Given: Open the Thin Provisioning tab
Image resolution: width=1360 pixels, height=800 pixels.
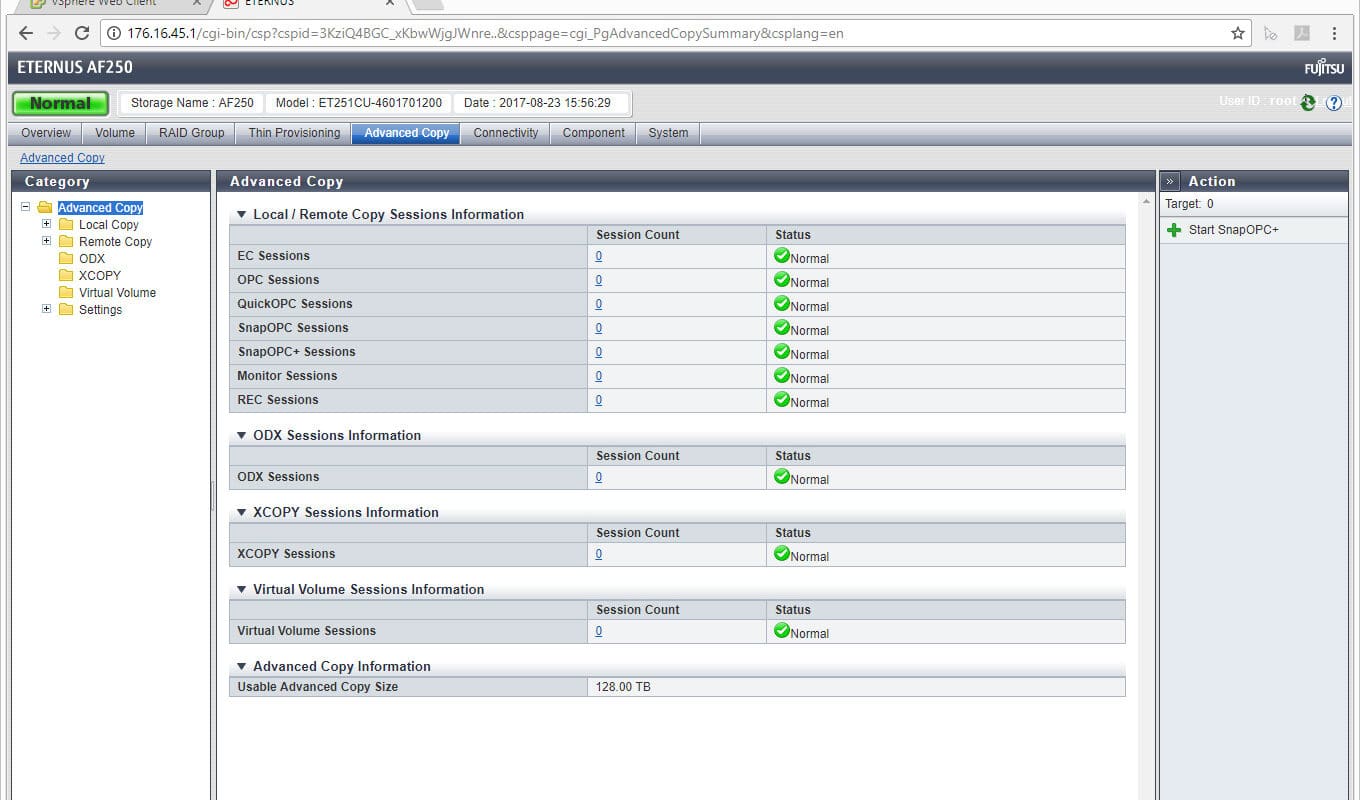Looking at the screenshot, I should (294, 133).
